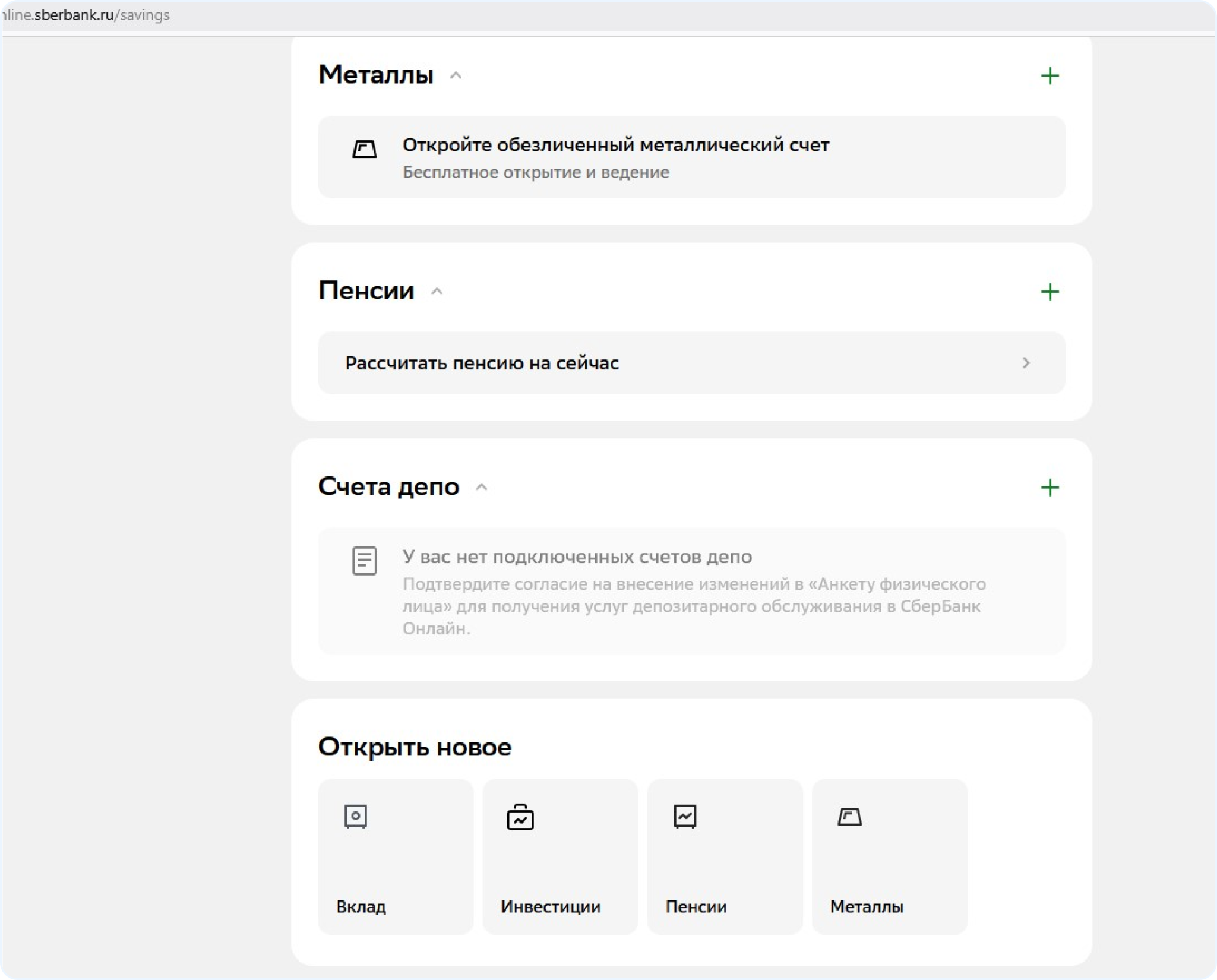The width and height of the screenshot is (1217, 980).
Task: Click the browser address bar URL
Action: pyautogui.click(x=86, y=15)
